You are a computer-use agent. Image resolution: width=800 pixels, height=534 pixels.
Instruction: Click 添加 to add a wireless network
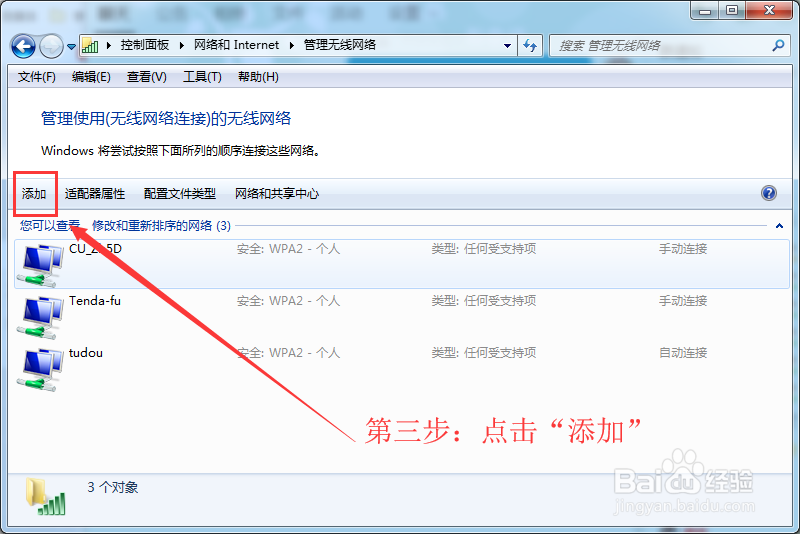(x=34, y=194)
